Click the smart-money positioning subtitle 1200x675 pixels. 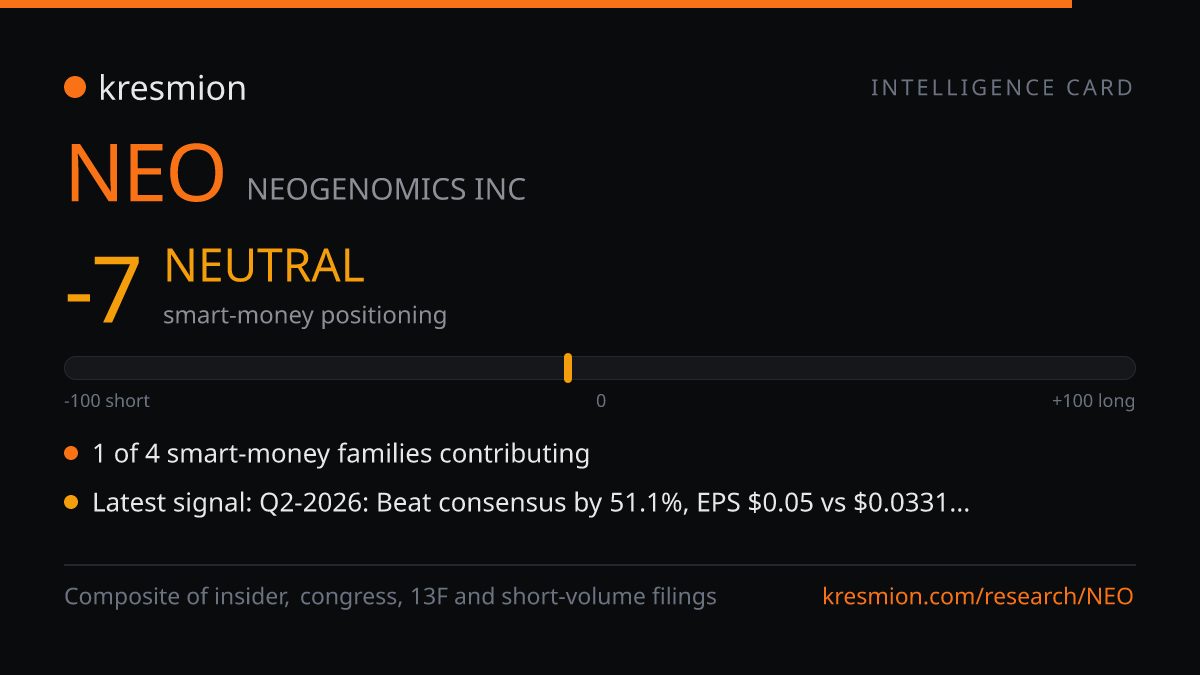click(x=305, y=315)
